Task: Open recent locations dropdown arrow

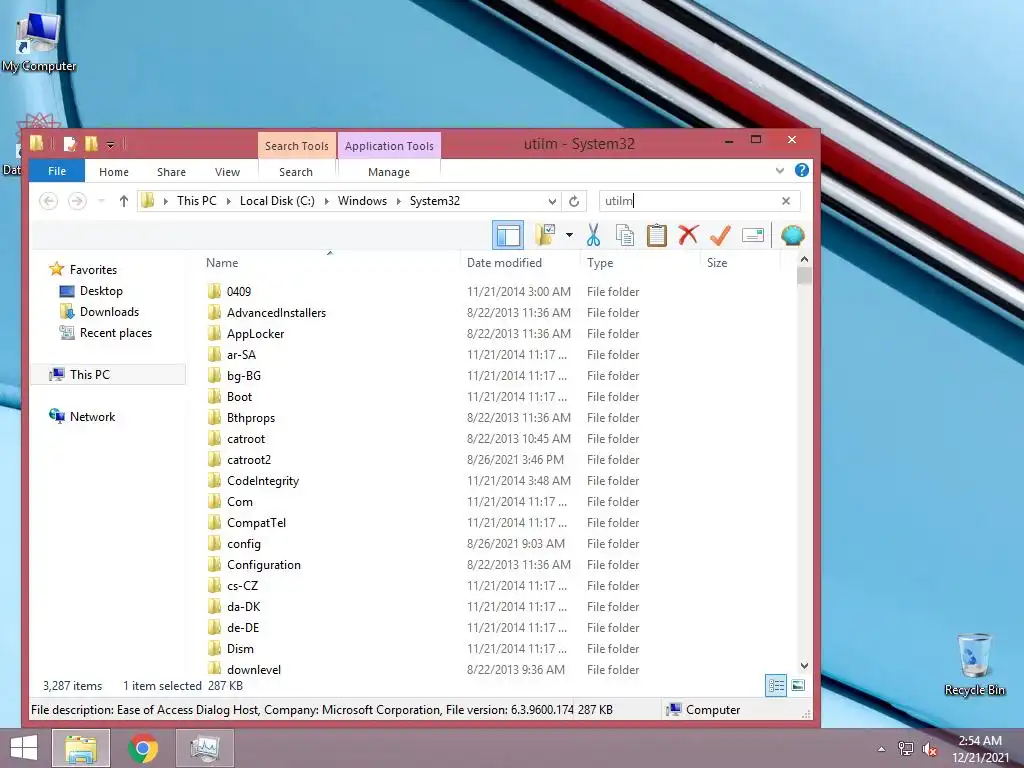Action: [101, 201]
